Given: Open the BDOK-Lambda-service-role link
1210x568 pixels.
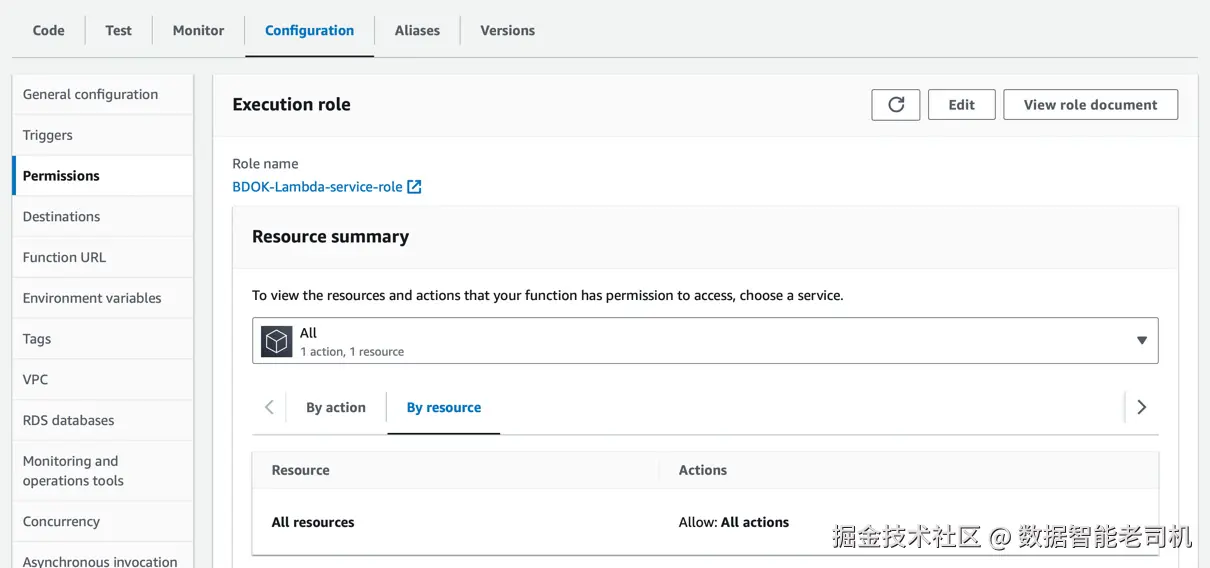Looking at the screenshot, I should point(317,187).
